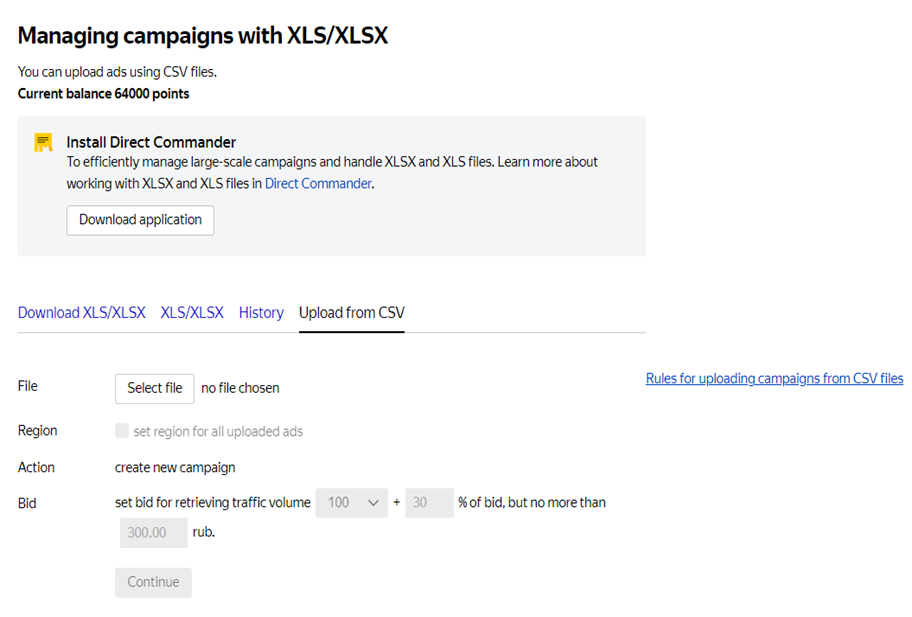Click the Install Direct Commander heading
The height and width of the screenshot is (617, 912).
[151, 142]
